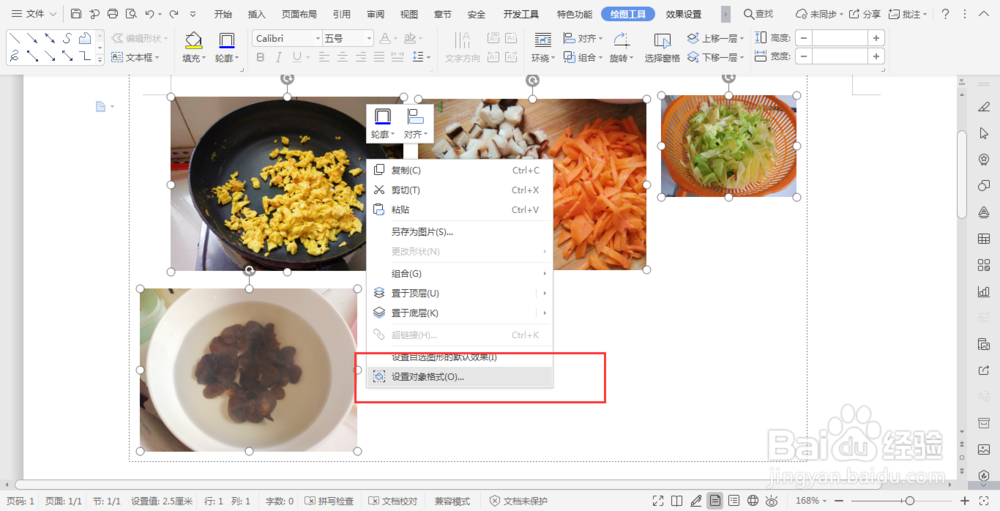Toggle Bold formatting
Screen dimensions: 1000x511
(260, 57)
